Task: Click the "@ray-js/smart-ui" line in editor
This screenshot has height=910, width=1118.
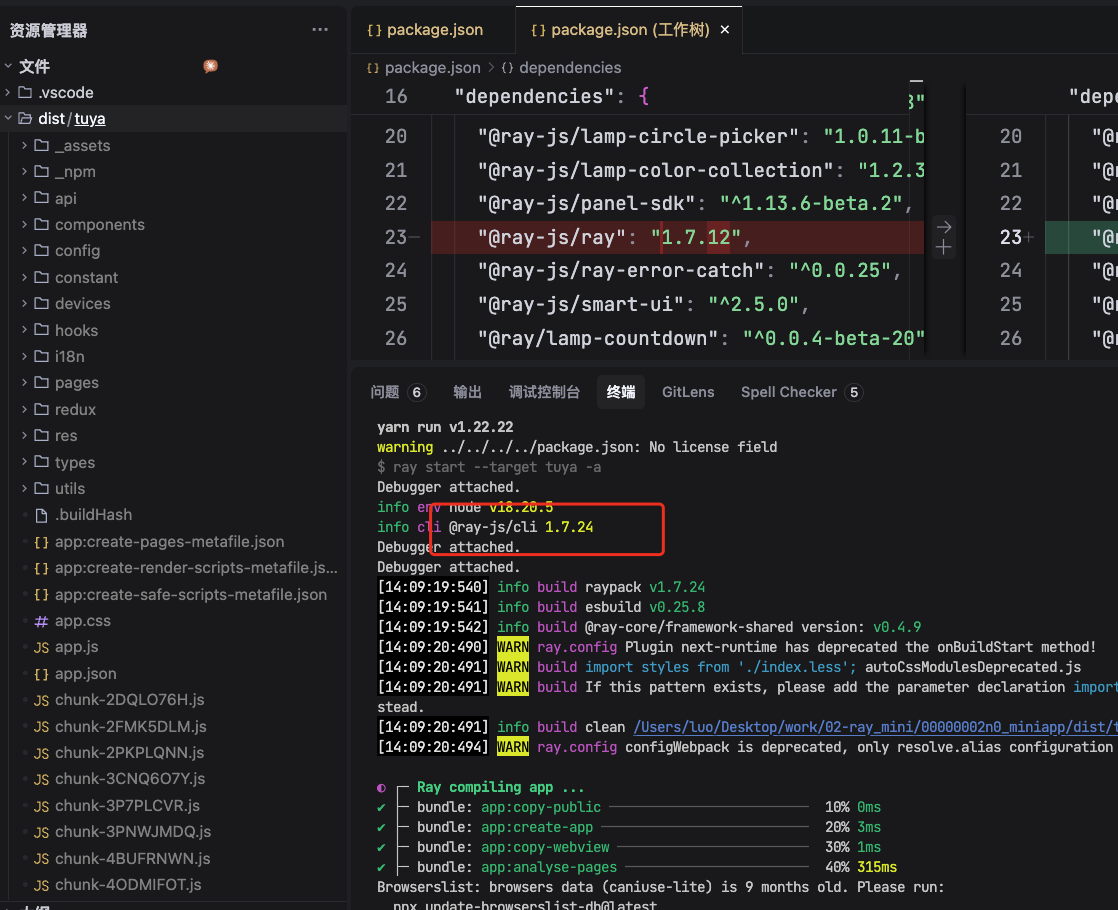Action: point(644,305)
